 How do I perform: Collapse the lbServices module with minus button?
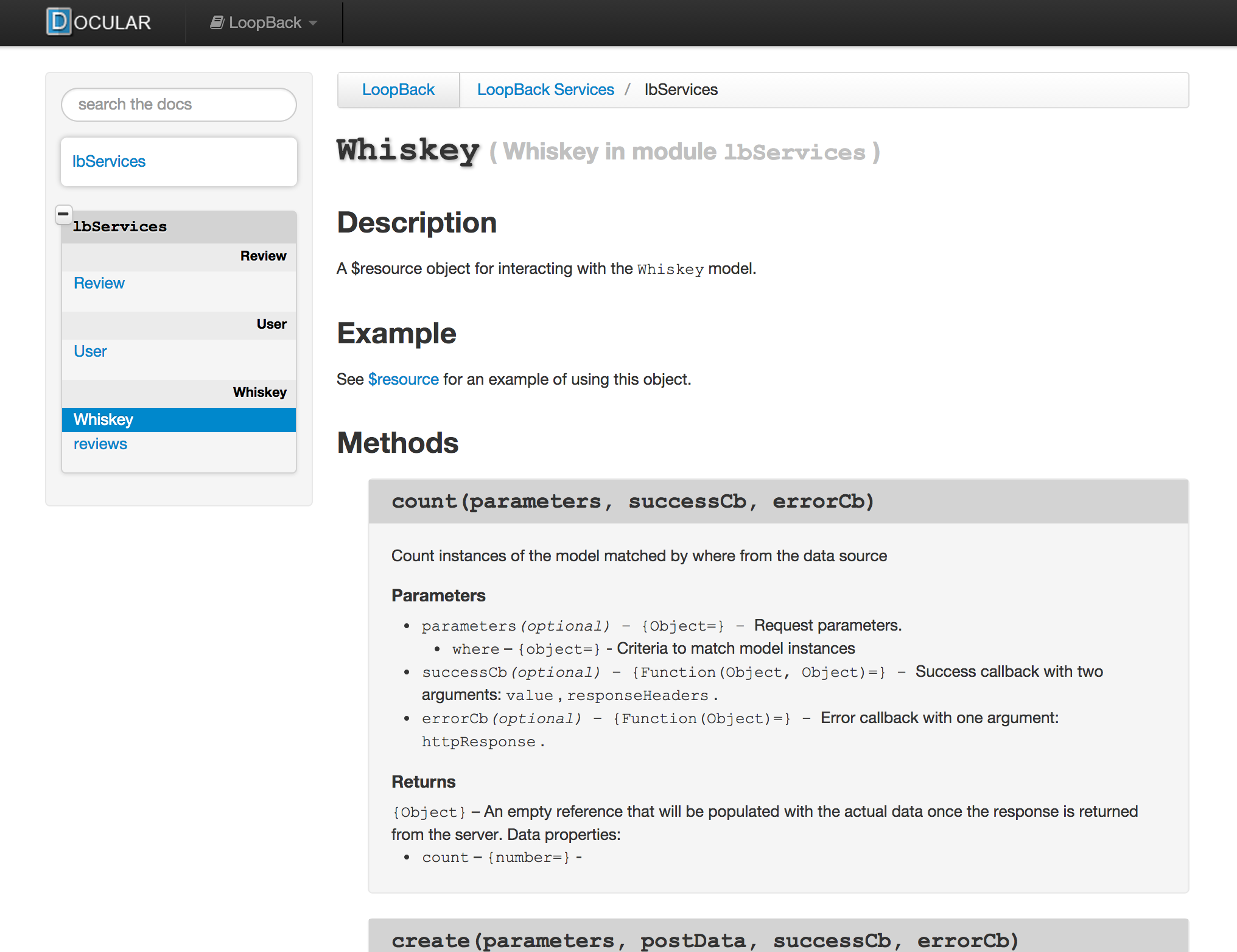click(x=63, y=214)
